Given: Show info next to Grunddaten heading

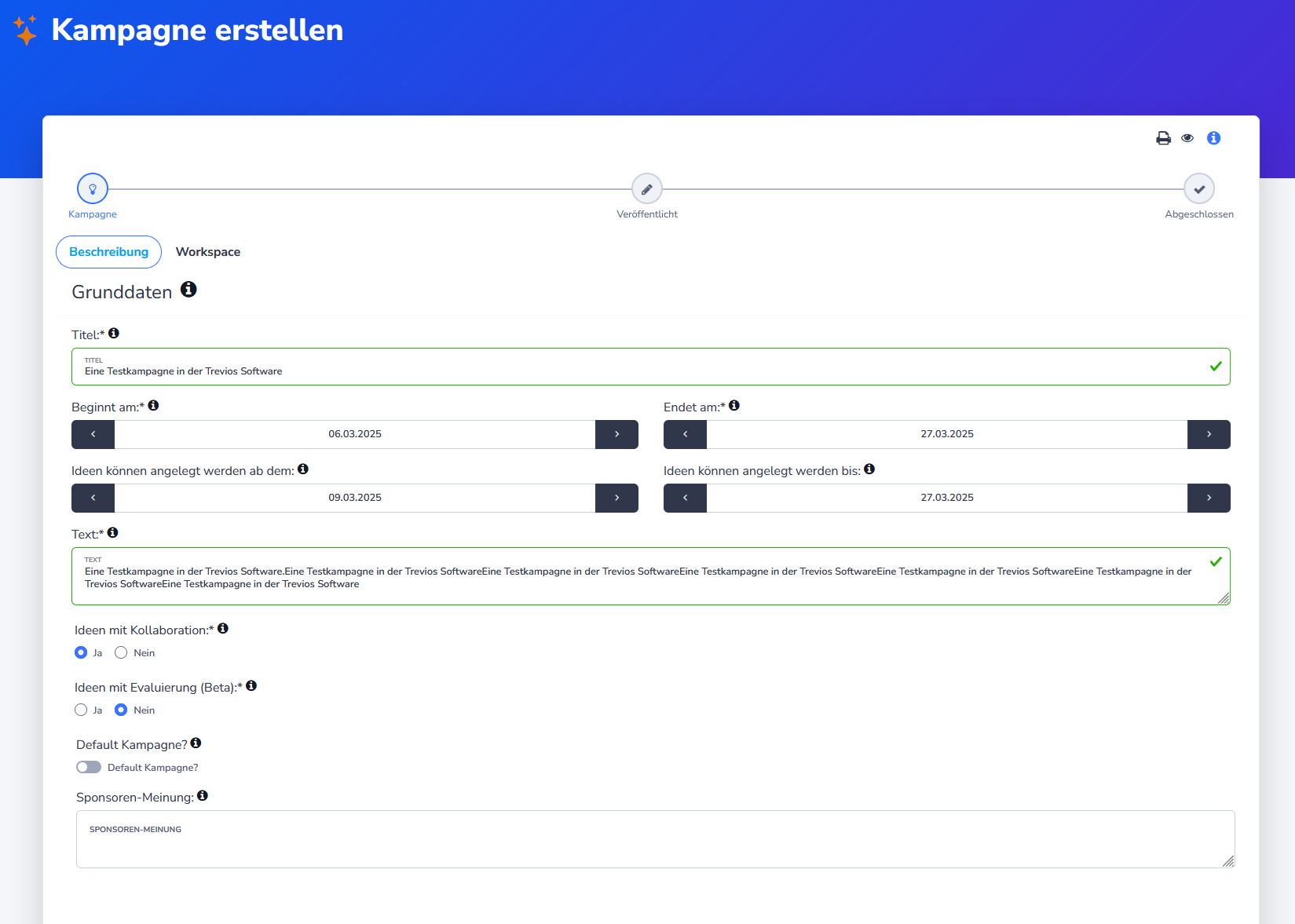Looking at the screenshot, I should tap(188, 290).
